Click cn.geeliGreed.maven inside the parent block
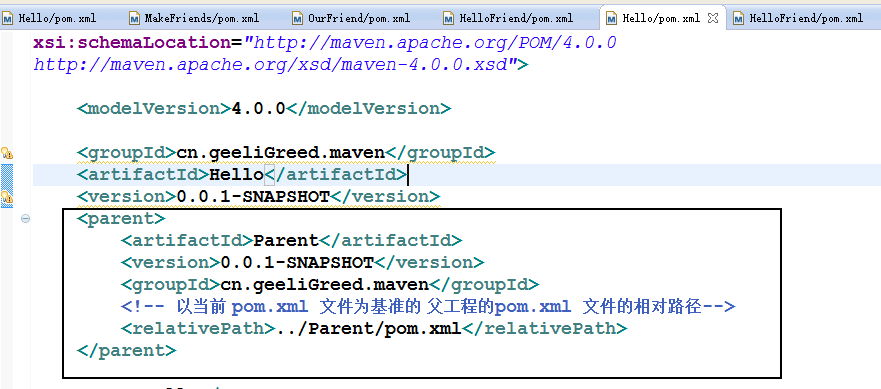 (x=324, y=284)
